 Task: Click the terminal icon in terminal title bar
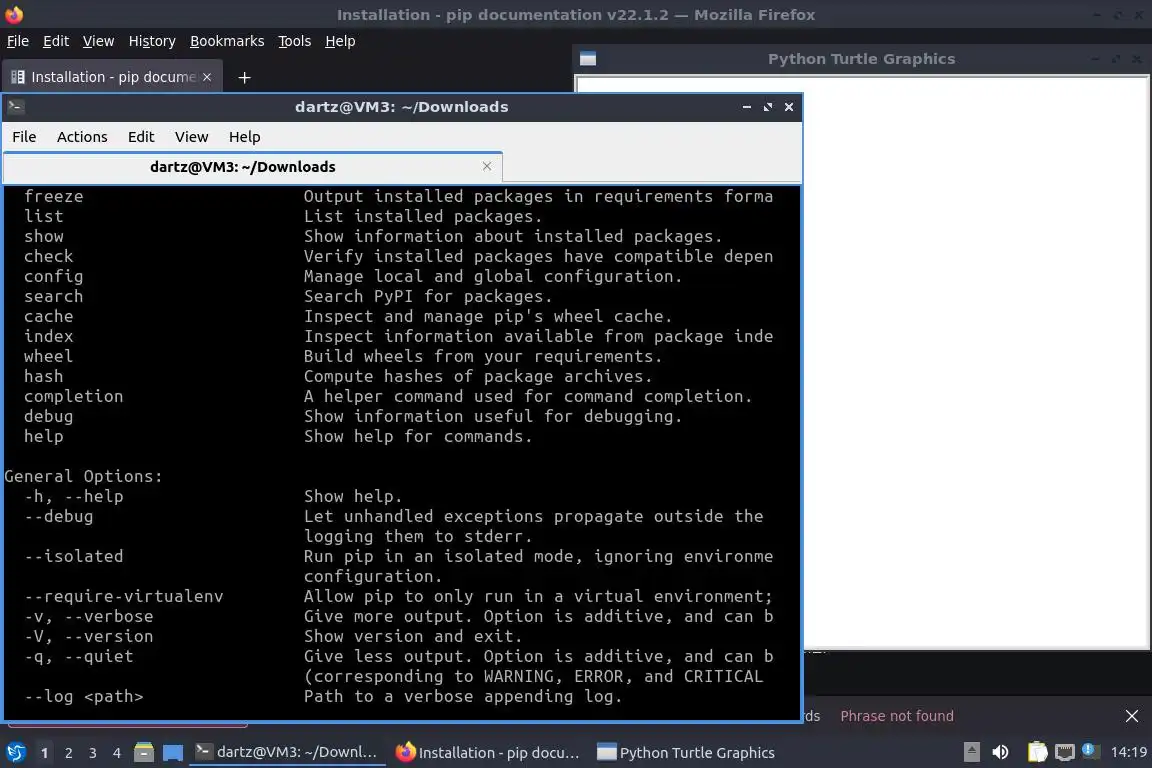click(15, 107)
